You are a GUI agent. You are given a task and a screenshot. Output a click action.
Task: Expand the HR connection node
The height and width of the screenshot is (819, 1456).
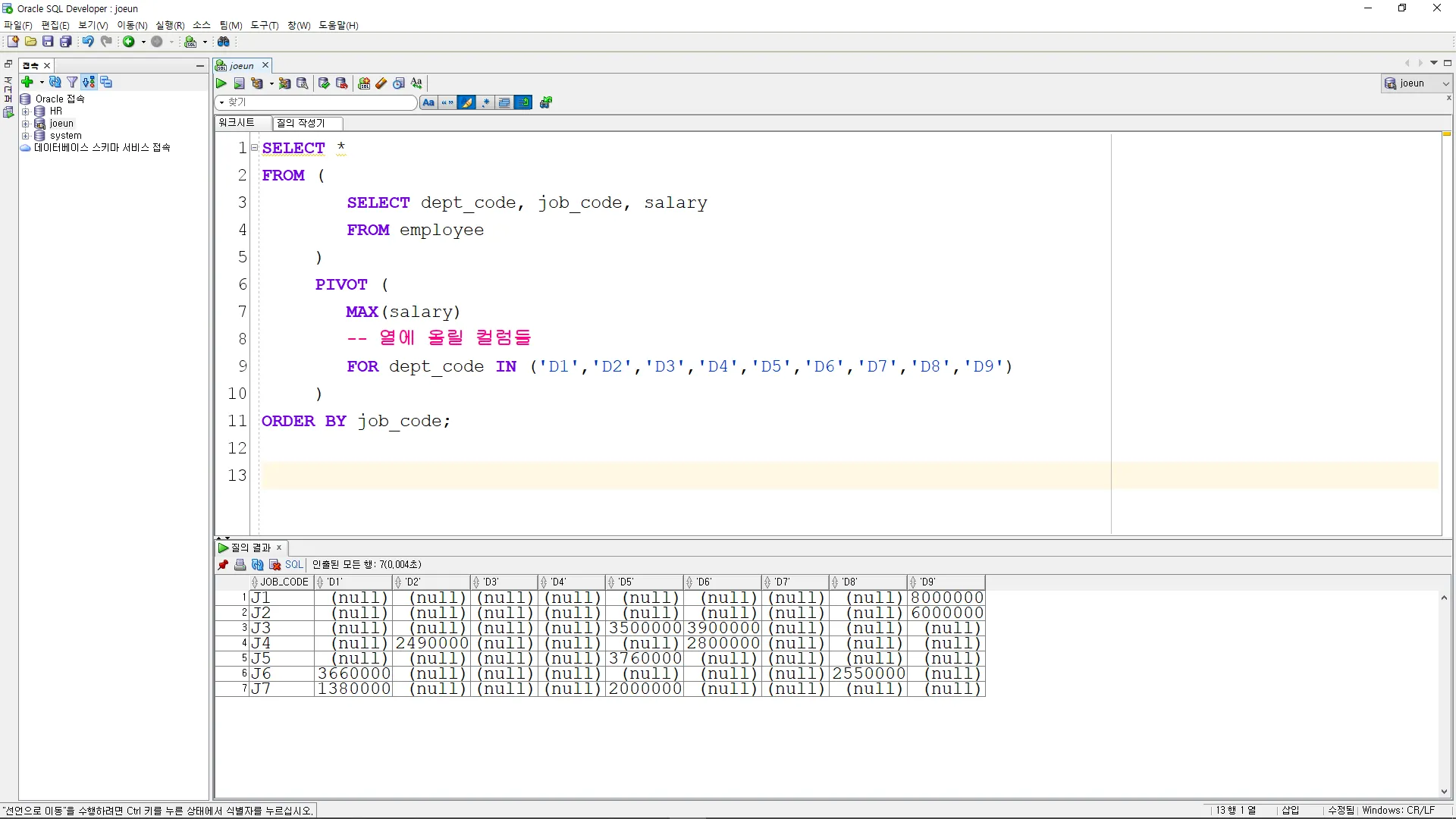click(26, 111)
